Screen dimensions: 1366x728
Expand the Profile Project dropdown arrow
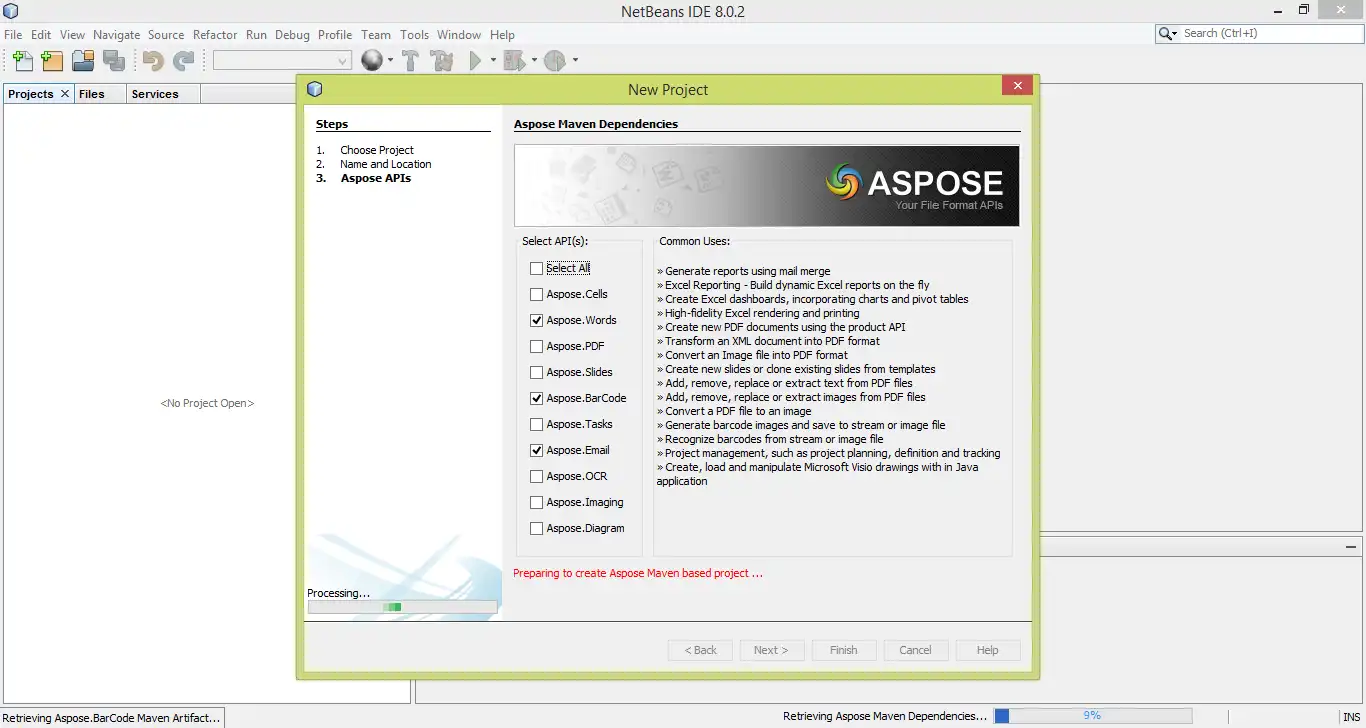click(x=575, y=61)
